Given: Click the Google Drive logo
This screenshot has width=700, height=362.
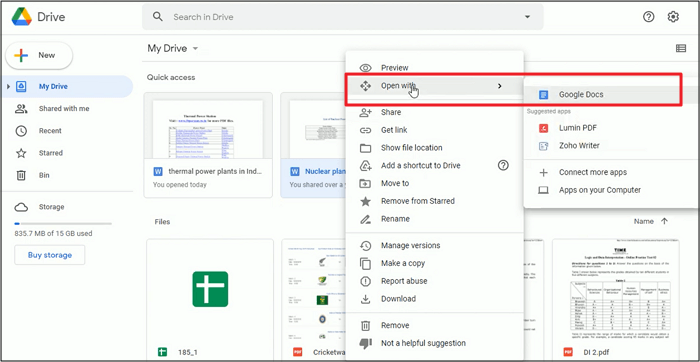Looking at the screenshot, I should coord(21,17).
